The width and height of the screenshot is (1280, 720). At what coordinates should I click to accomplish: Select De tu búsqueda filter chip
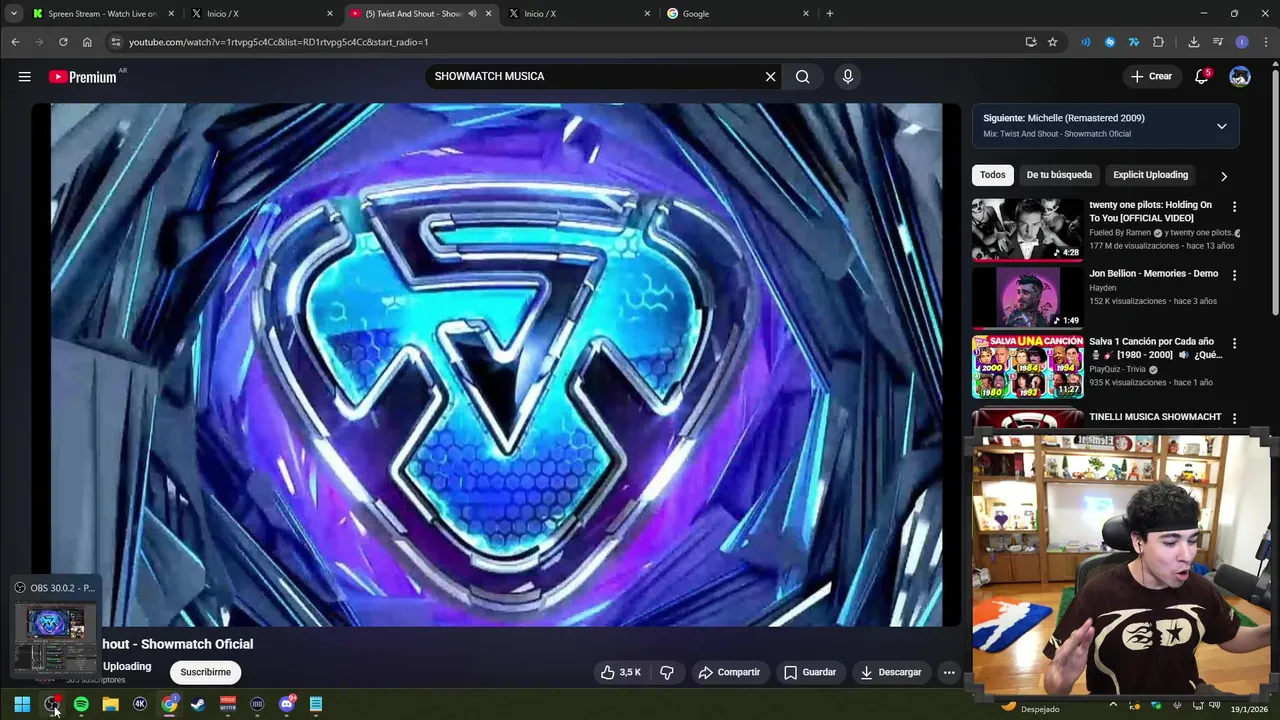(1059, 175)
